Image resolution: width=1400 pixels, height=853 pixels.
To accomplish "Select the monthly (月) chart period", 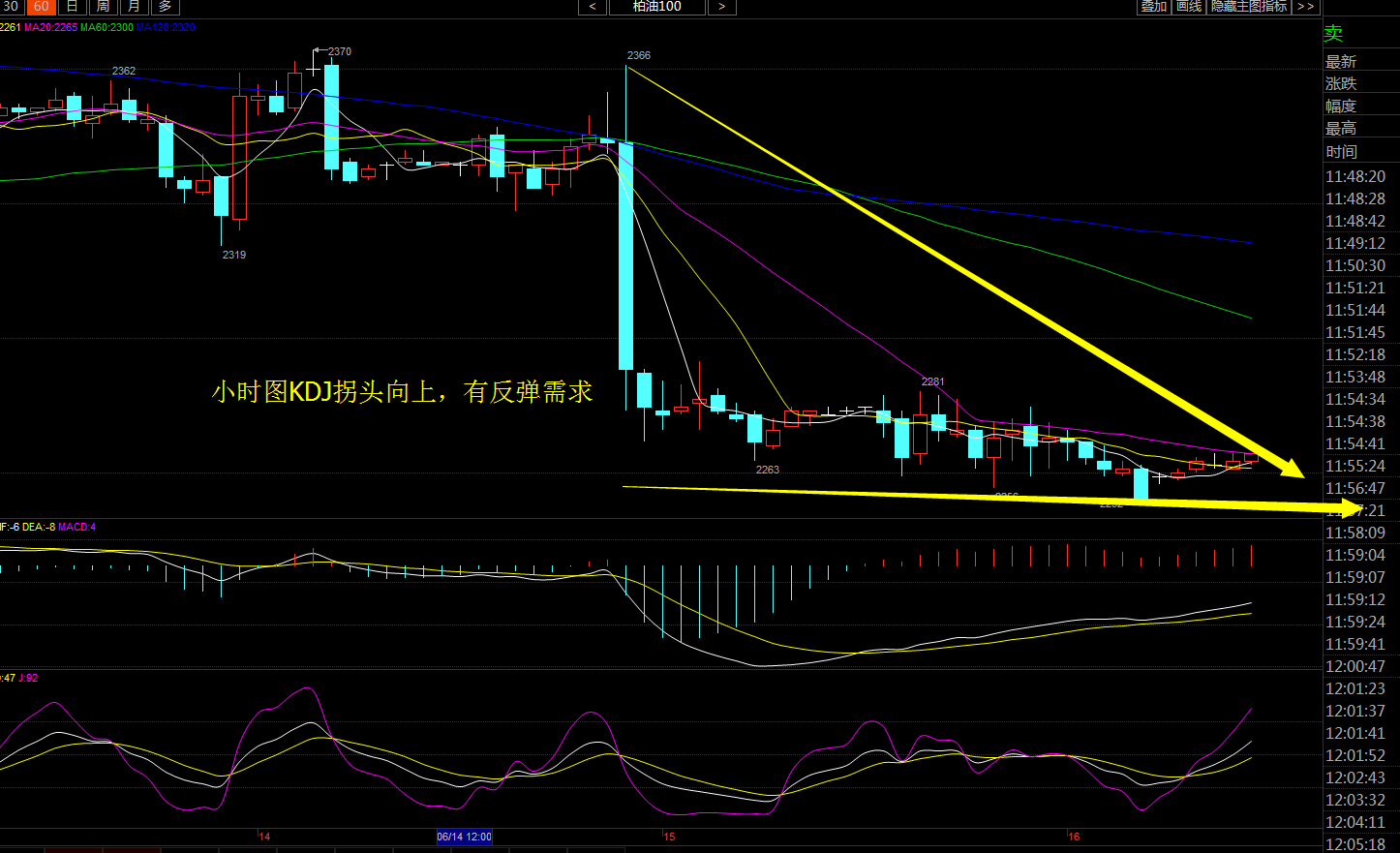I will coord(135,6).
